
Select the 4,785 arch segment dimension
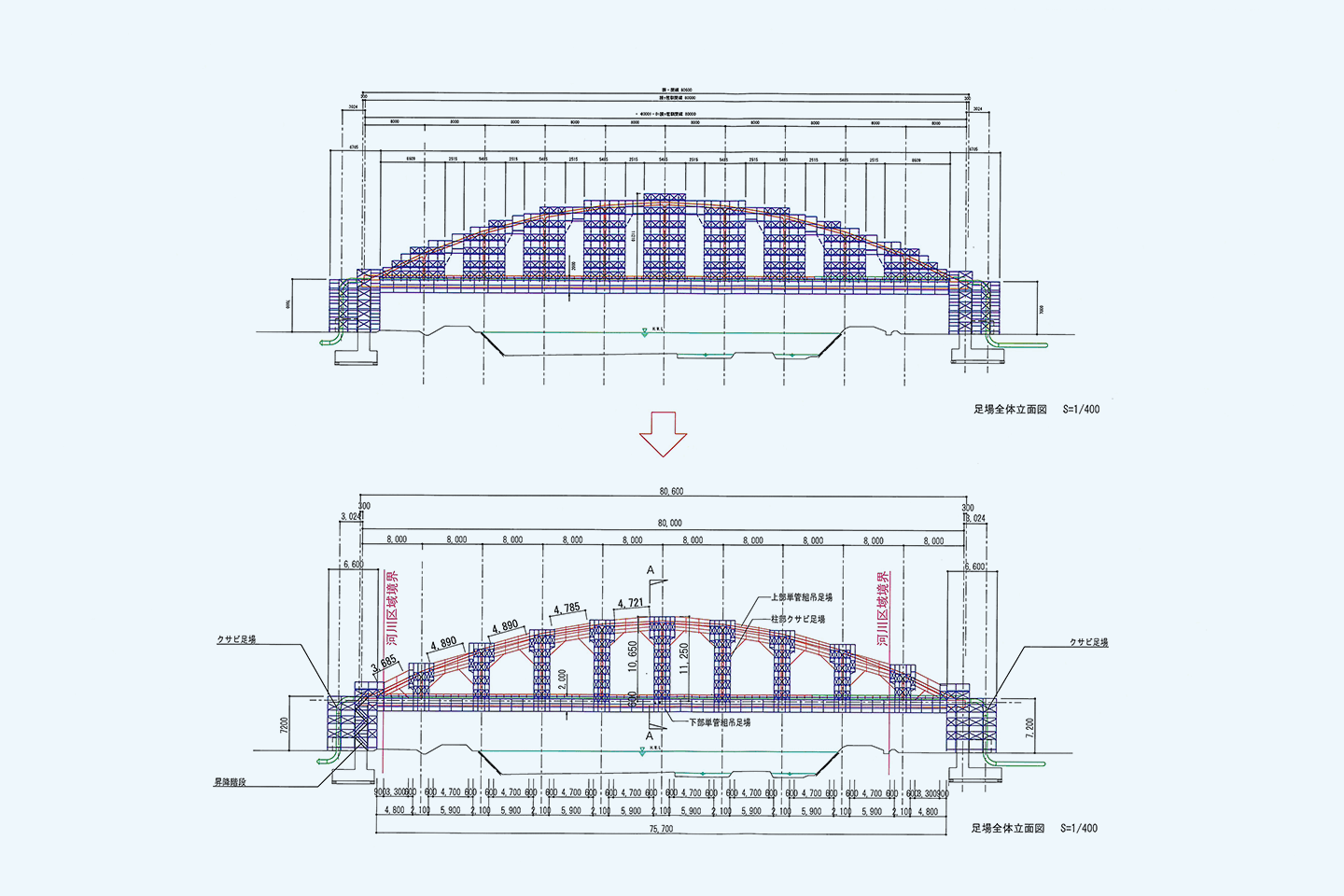point(567,609)
